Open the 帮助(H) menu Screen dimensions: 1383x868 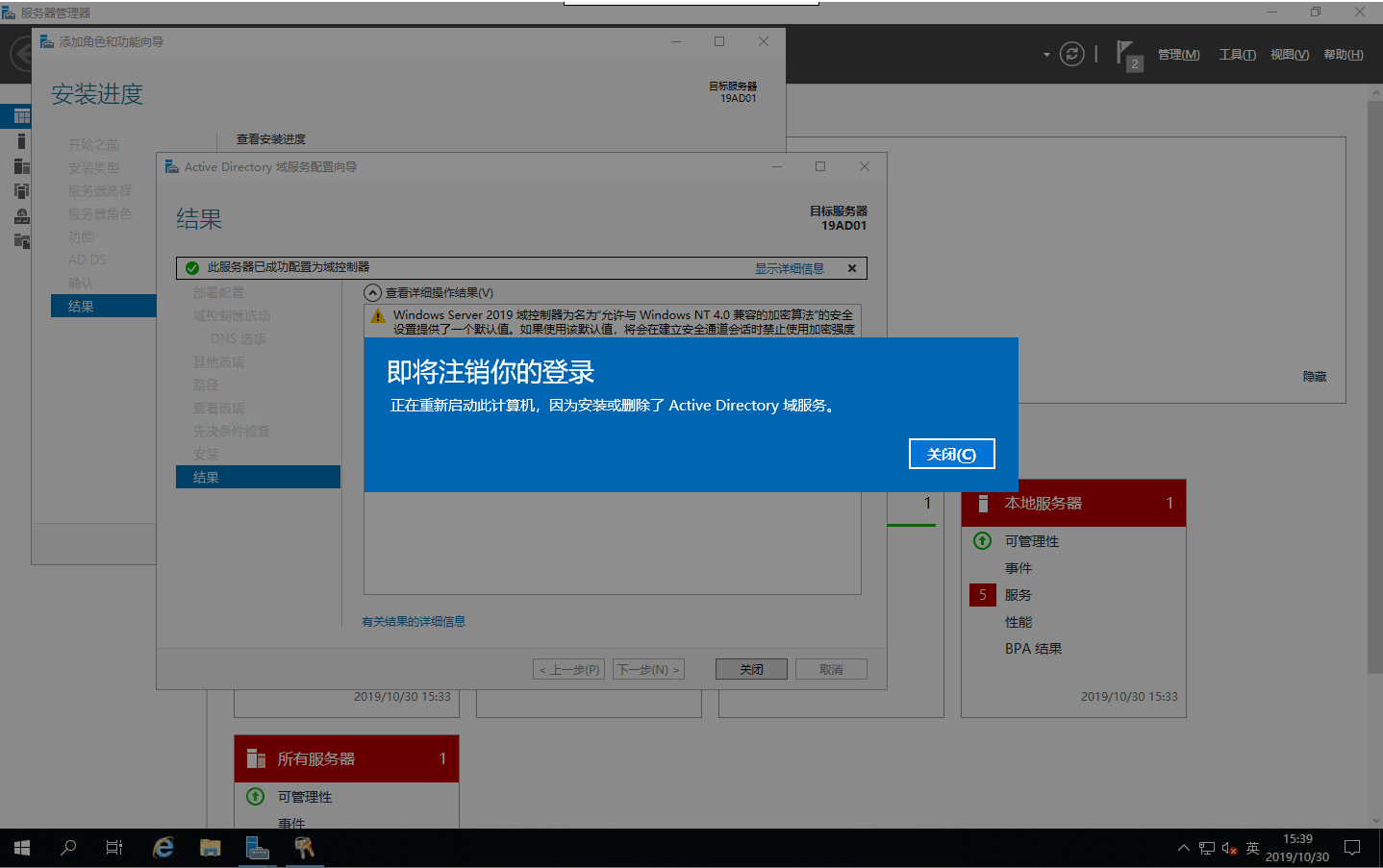(x=1343, y=55)
